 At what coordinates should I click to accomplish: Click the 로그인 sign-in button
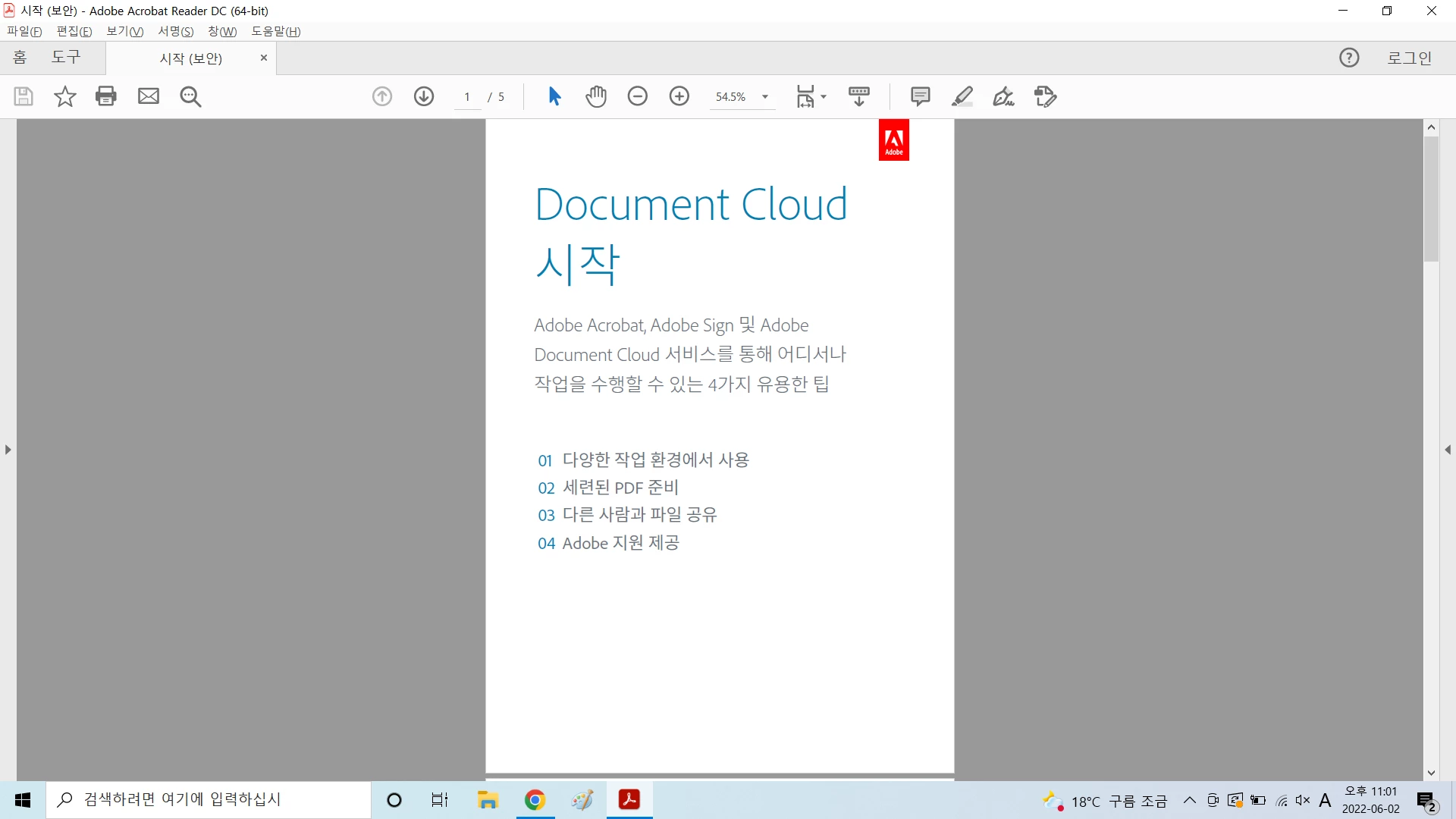[x=1409, y=58]
